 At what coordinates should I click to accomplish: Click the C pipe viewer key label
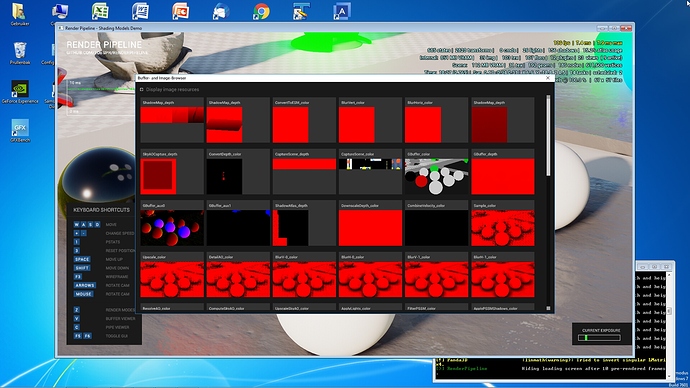pyautogui.click(x=77, y=327)
